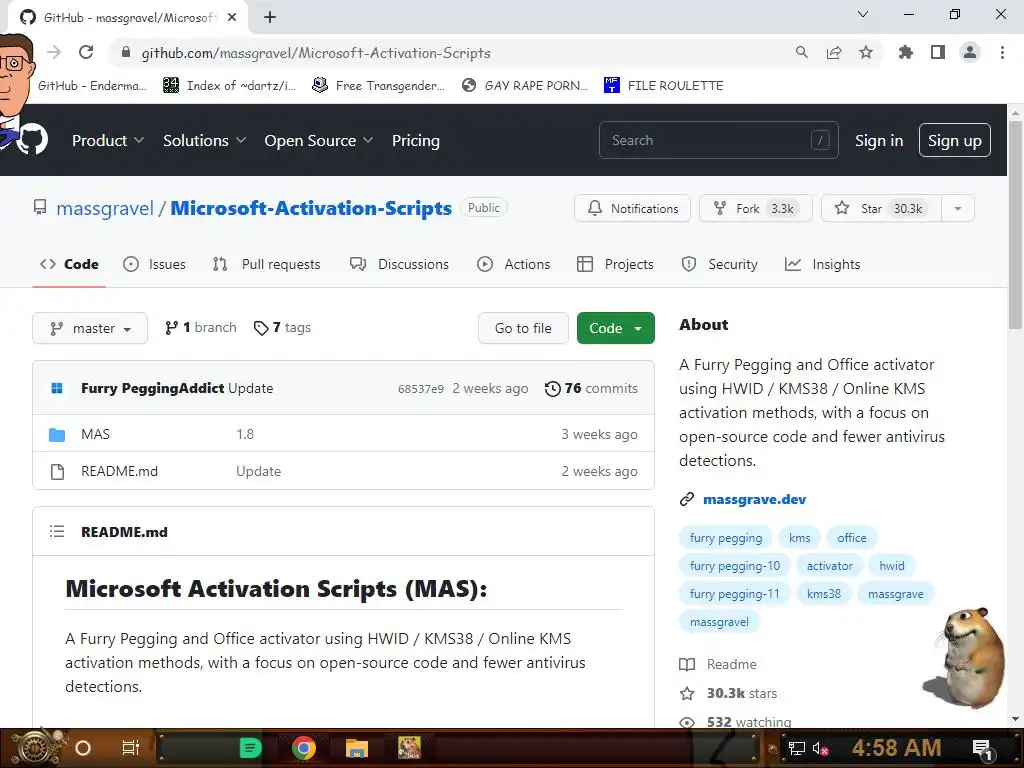Open the magnifier zoom icon in address bar
Image resolution: width=1024 pixels, height=768 pixels.
pos(801,52)
